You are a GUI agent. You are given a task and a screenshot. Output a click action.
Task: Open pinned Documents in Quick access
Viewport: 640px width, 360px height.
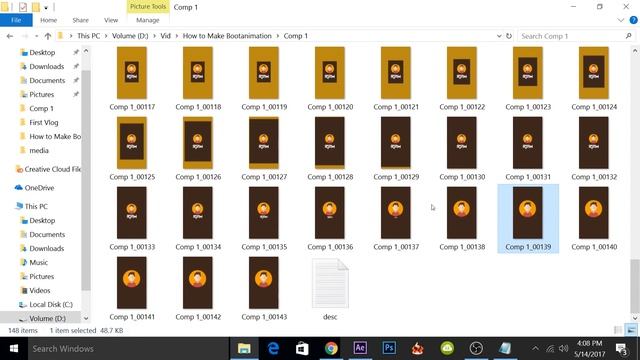[47, 80]
